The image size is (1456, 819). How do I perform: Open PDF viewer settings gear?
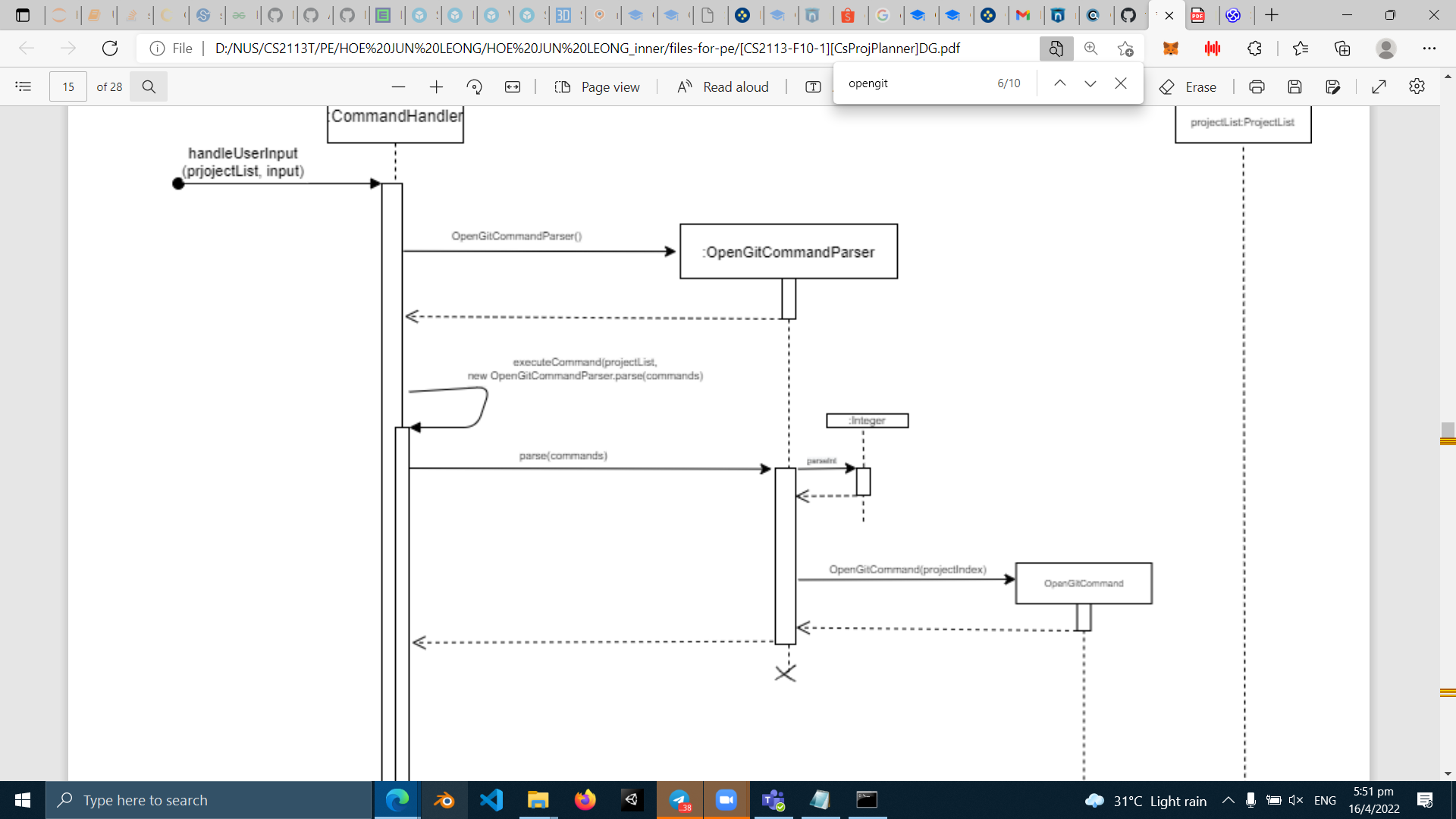pyautogui.click(x=1417, y=86)
